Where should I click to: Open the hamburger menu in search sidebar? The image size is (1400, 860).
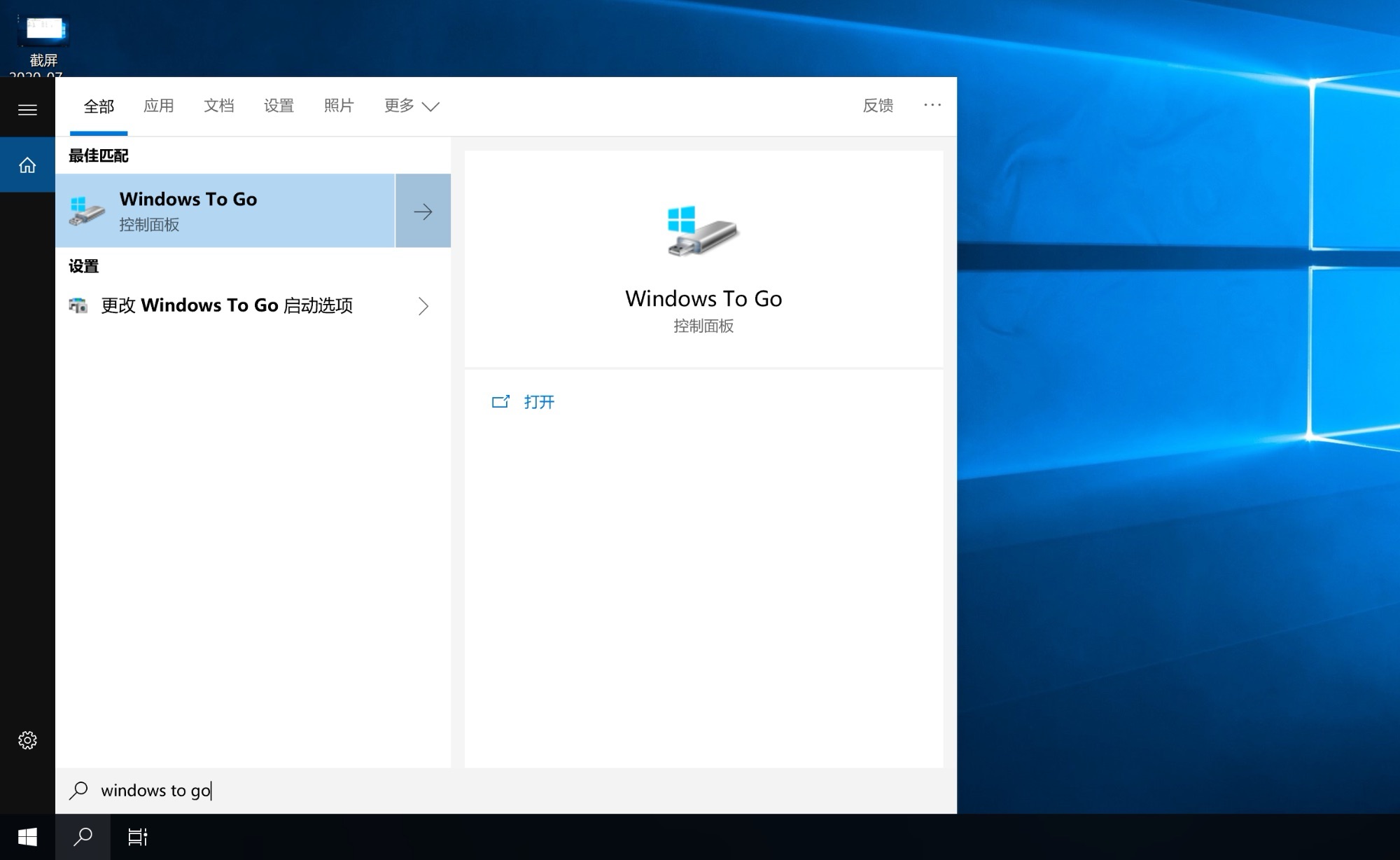tap(27, 110)
